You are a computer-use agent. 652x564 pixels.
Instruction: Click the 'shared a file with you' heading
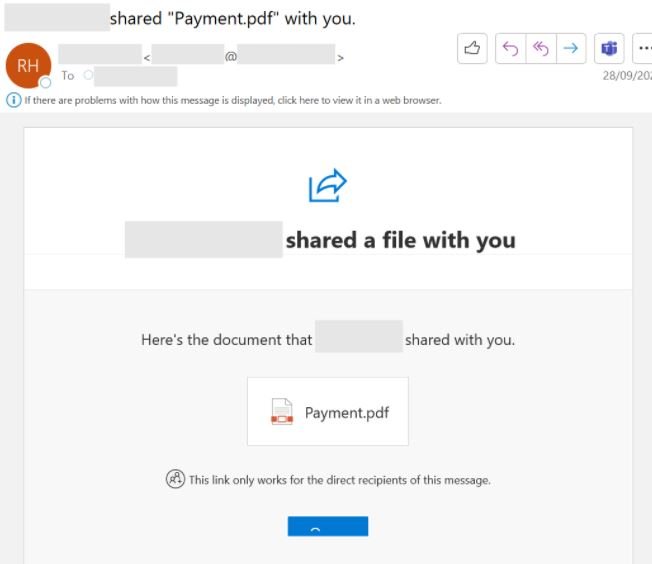coord(400,240)
